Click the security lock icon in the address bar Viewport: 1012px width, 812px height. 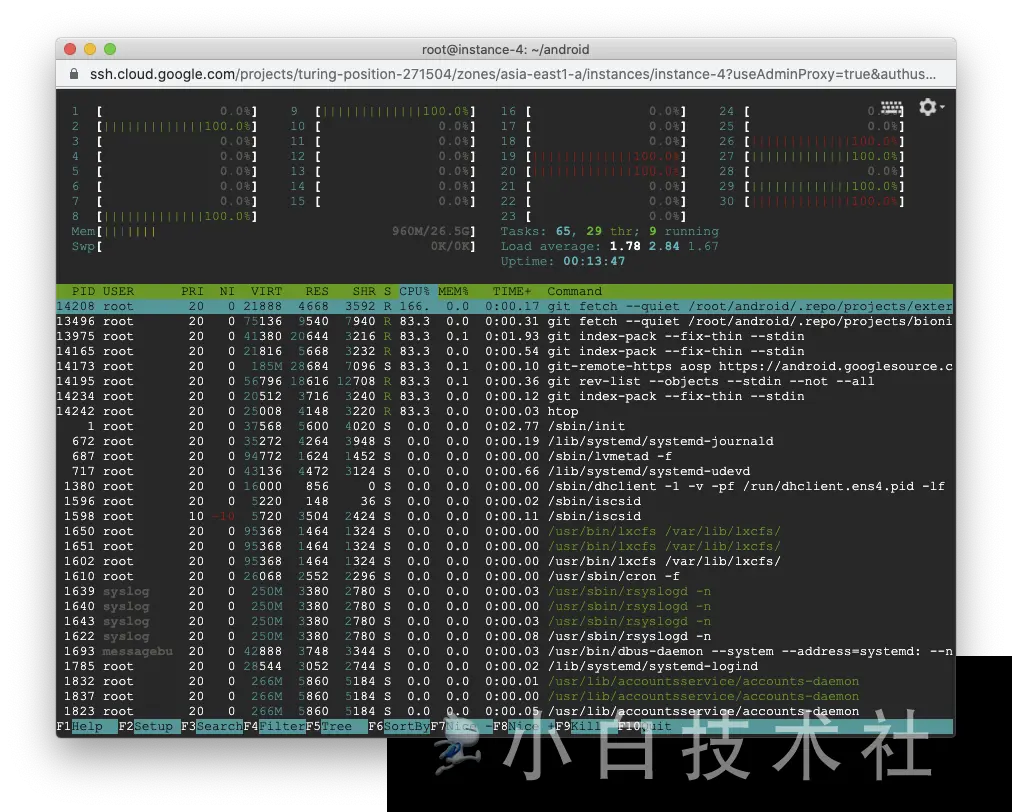point(74,73)
